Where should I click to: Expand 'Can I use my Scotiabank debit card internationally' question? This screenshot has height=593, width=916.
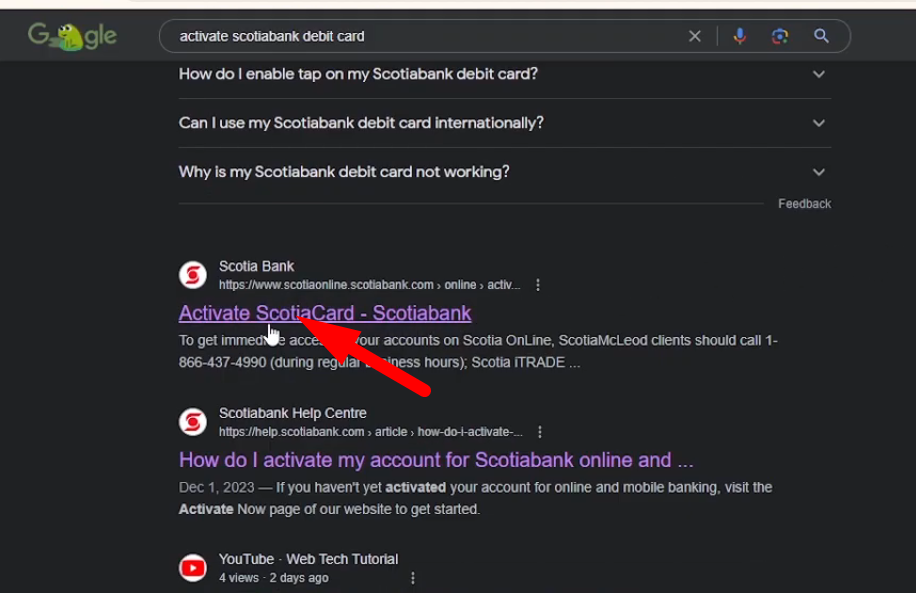505,123
